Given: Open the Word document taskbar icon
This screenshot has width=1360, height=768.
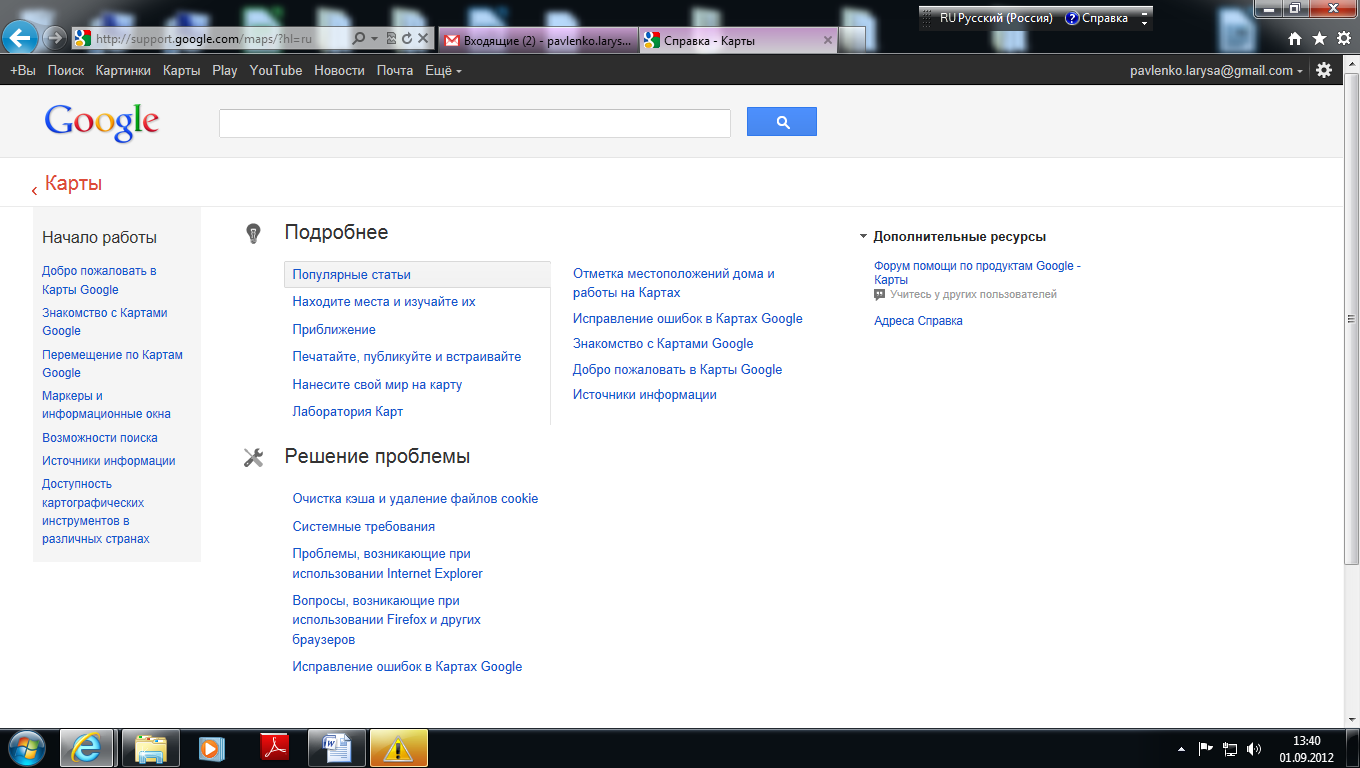Looking at the screenshot, I should click(336, 748).
